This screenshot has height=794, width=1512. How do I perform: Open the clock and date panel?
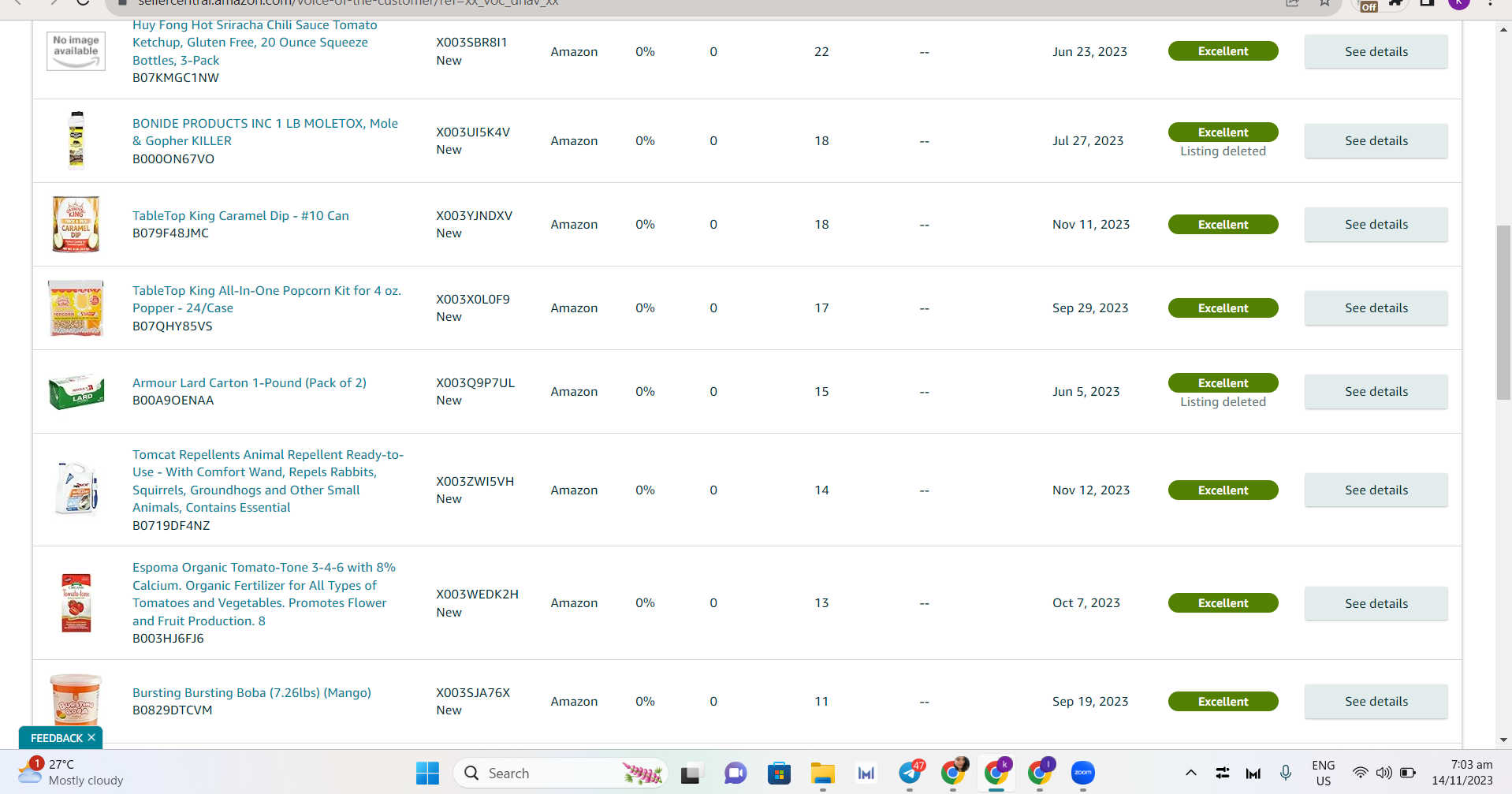pos(1462,773)
